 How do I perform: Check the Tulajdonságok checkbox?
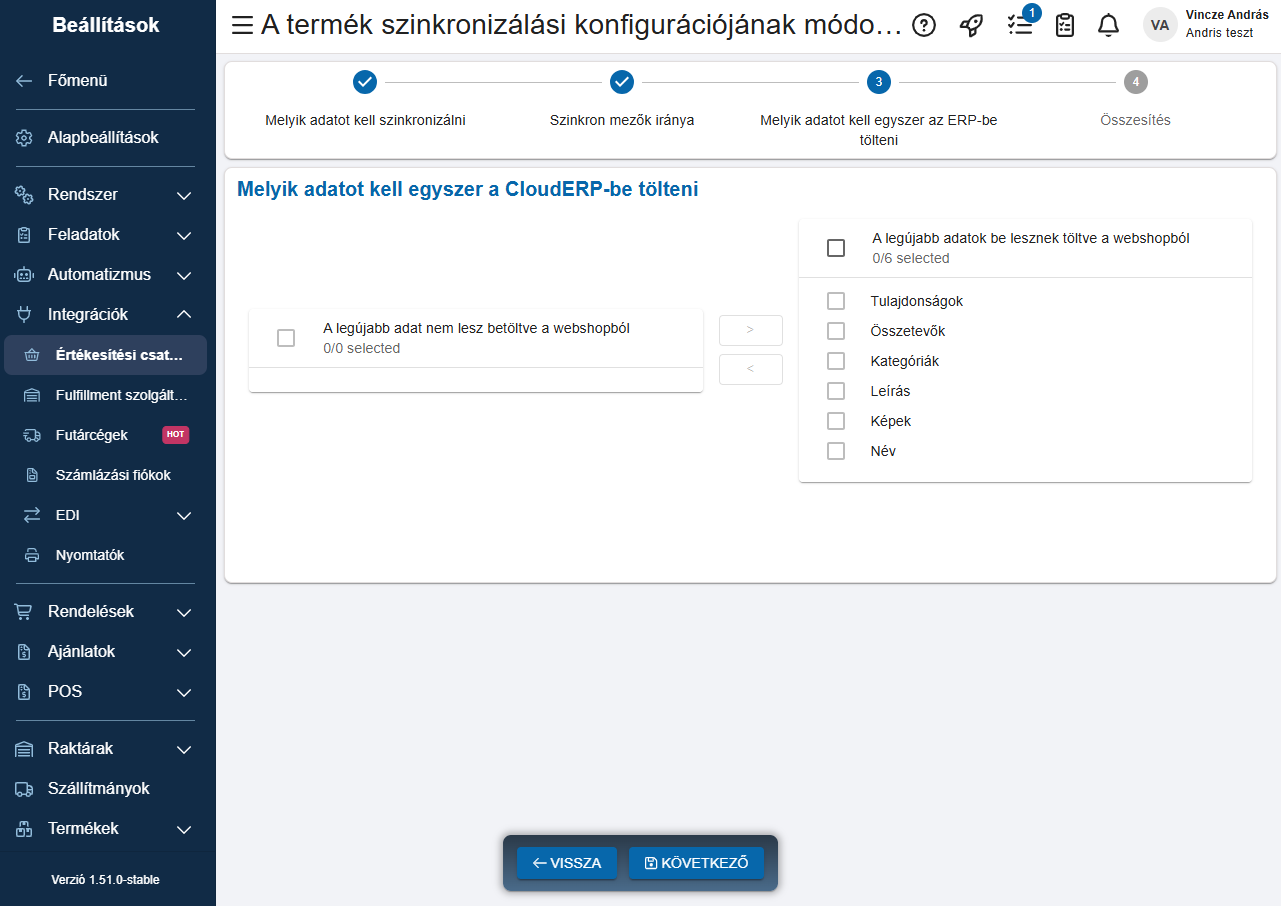836,301
